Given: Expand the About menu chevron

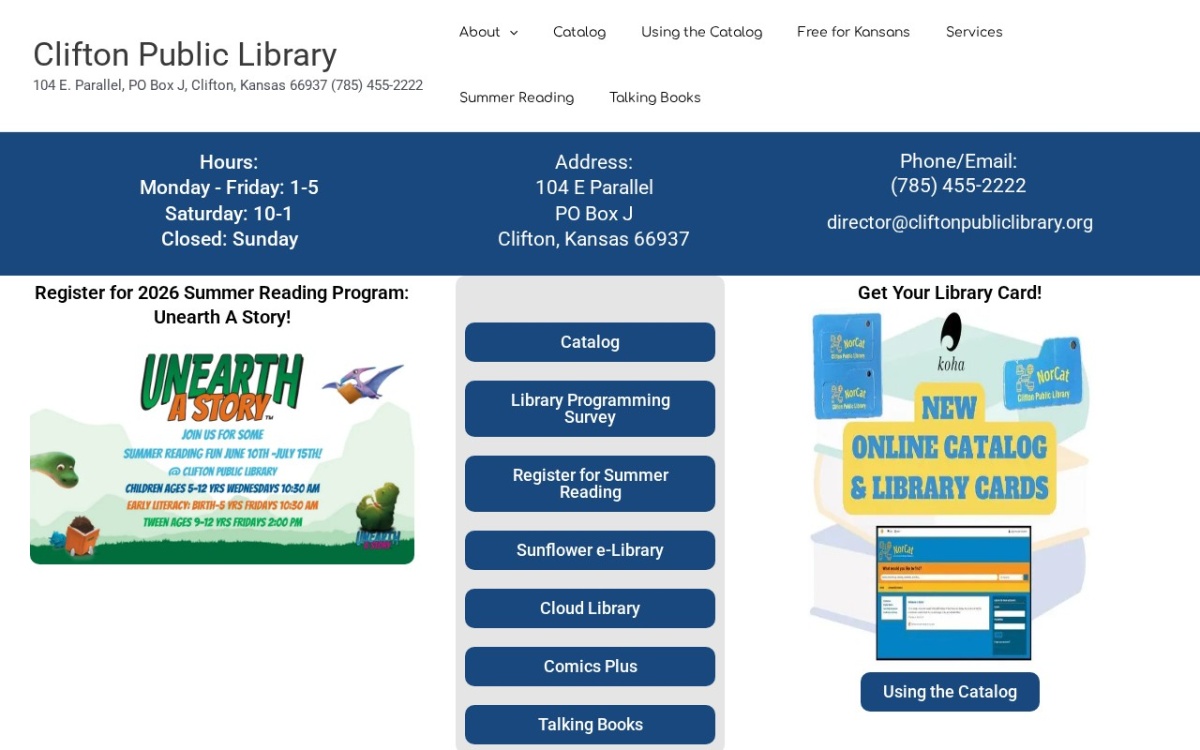Looking at the screenshot, I should 514,33.
